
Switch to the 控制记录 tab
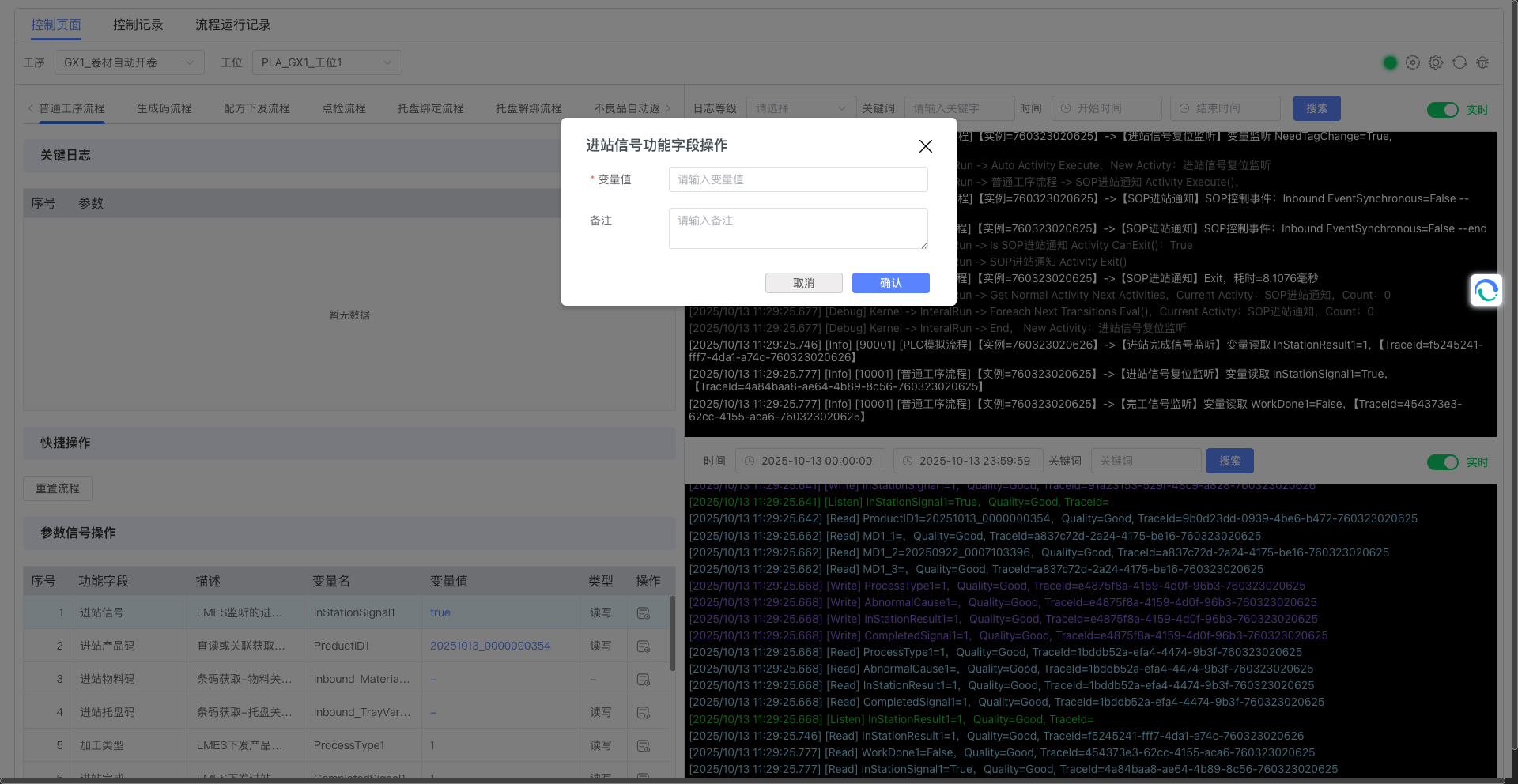(x=138, y=25)
